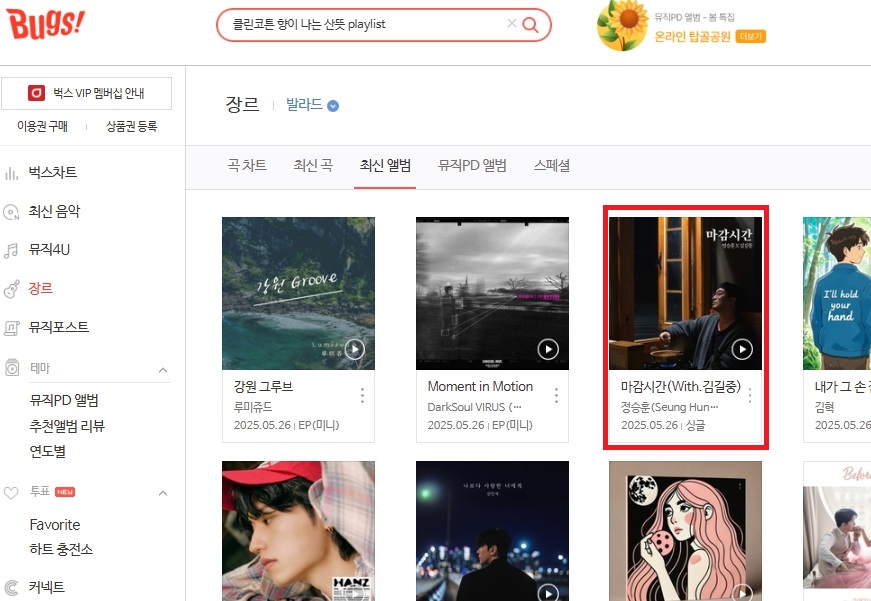Image resolution: width=871 pixels, height=601 pixels.
Task: Open more options for 강원 그루브
Action: coord(362,395)
